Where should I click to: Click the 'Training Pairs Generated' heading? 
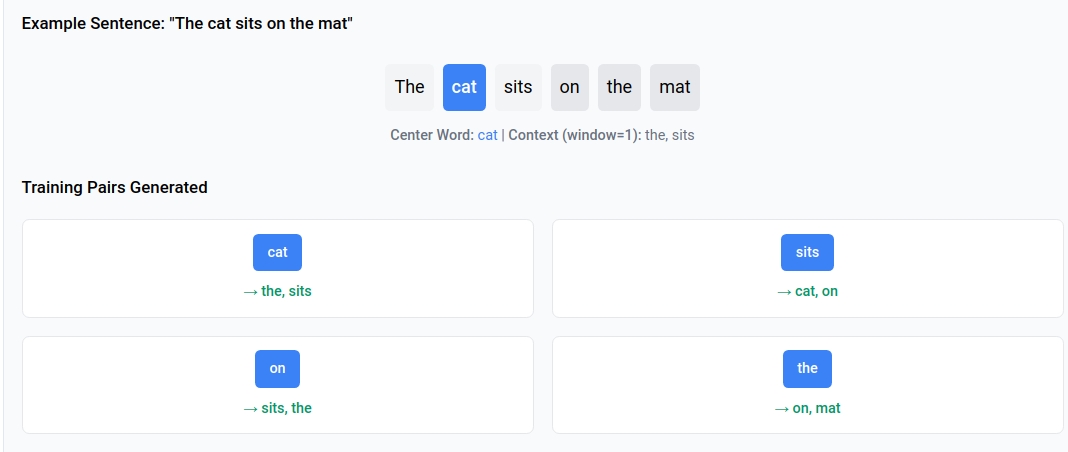click(114, 187)
